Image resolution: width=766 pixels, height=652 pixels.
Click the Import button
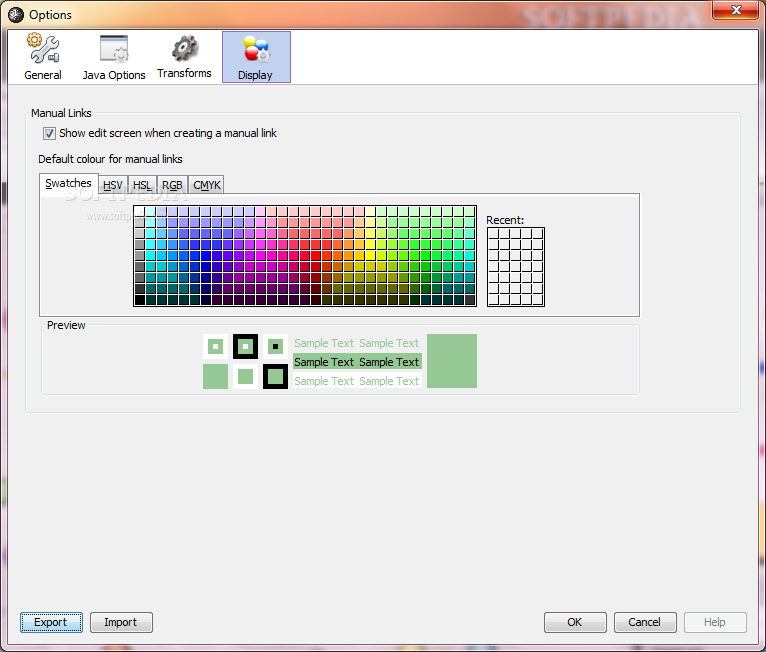click(x=121, y=622)
